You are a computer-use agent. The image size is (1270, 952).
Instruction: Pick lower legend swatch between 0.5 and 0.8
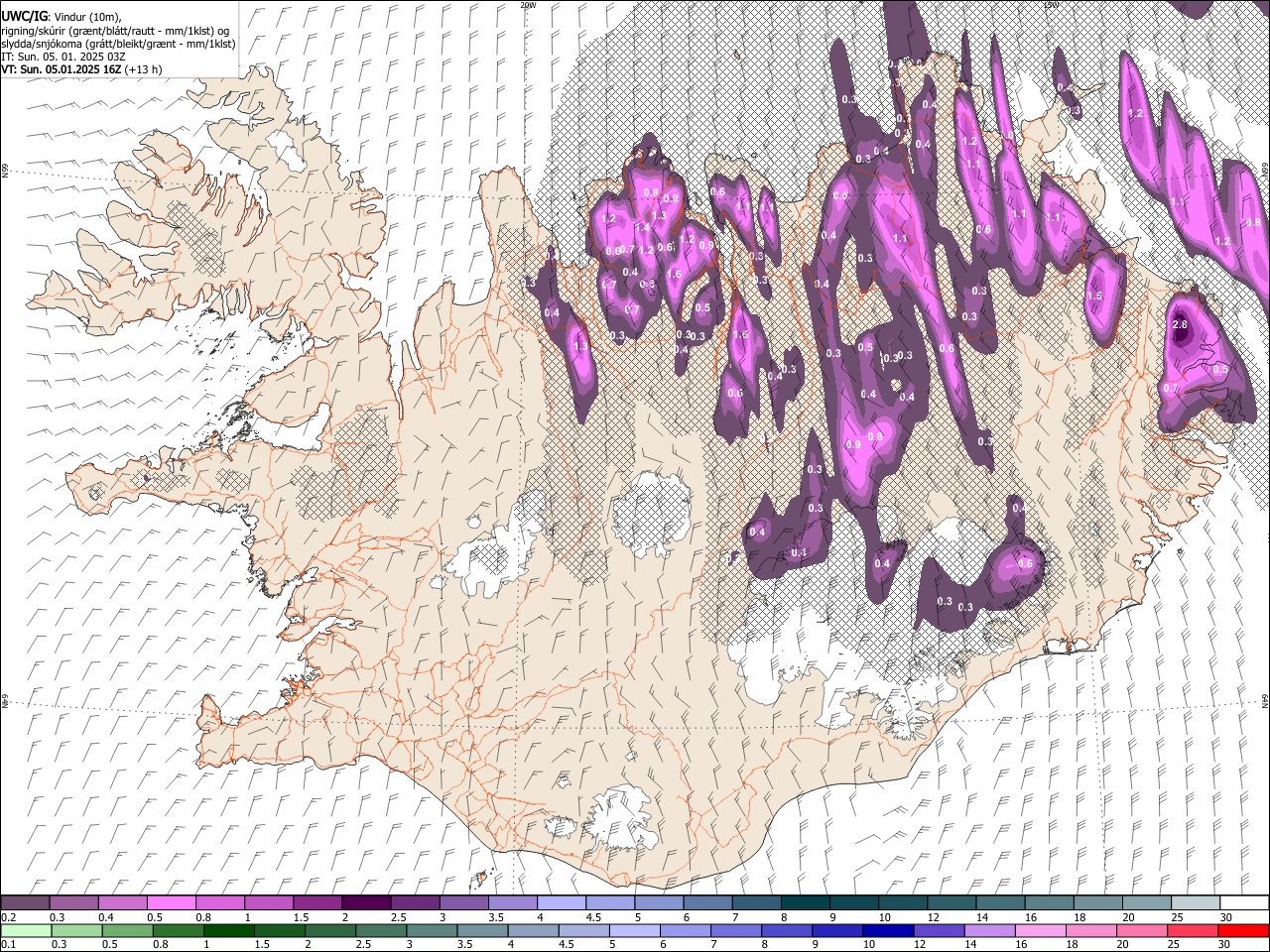(x=127, y=930)
